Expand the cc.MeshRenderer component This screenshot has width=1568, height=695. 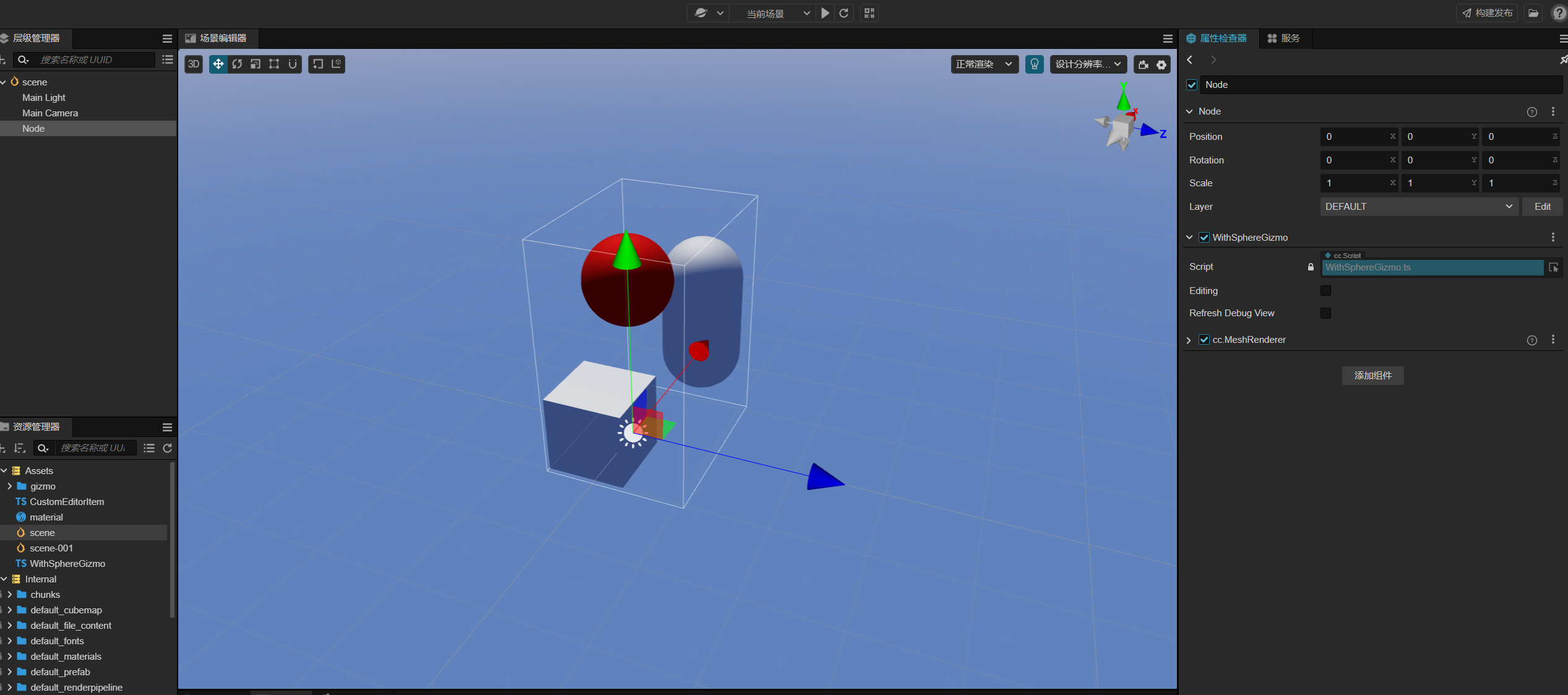coord(1189,340)
